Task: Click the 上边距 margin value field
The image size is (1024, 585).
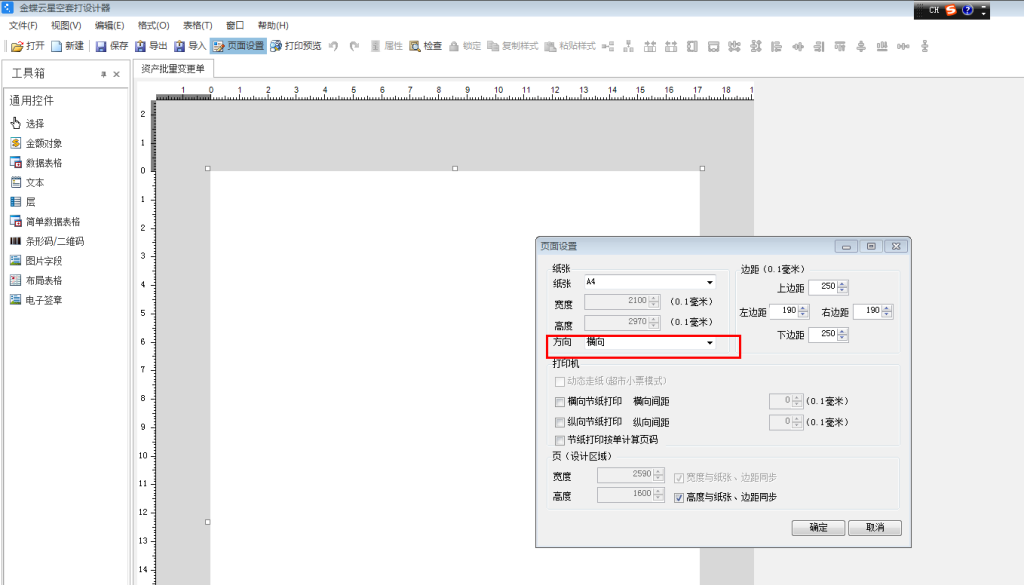Action: (822, 287)
